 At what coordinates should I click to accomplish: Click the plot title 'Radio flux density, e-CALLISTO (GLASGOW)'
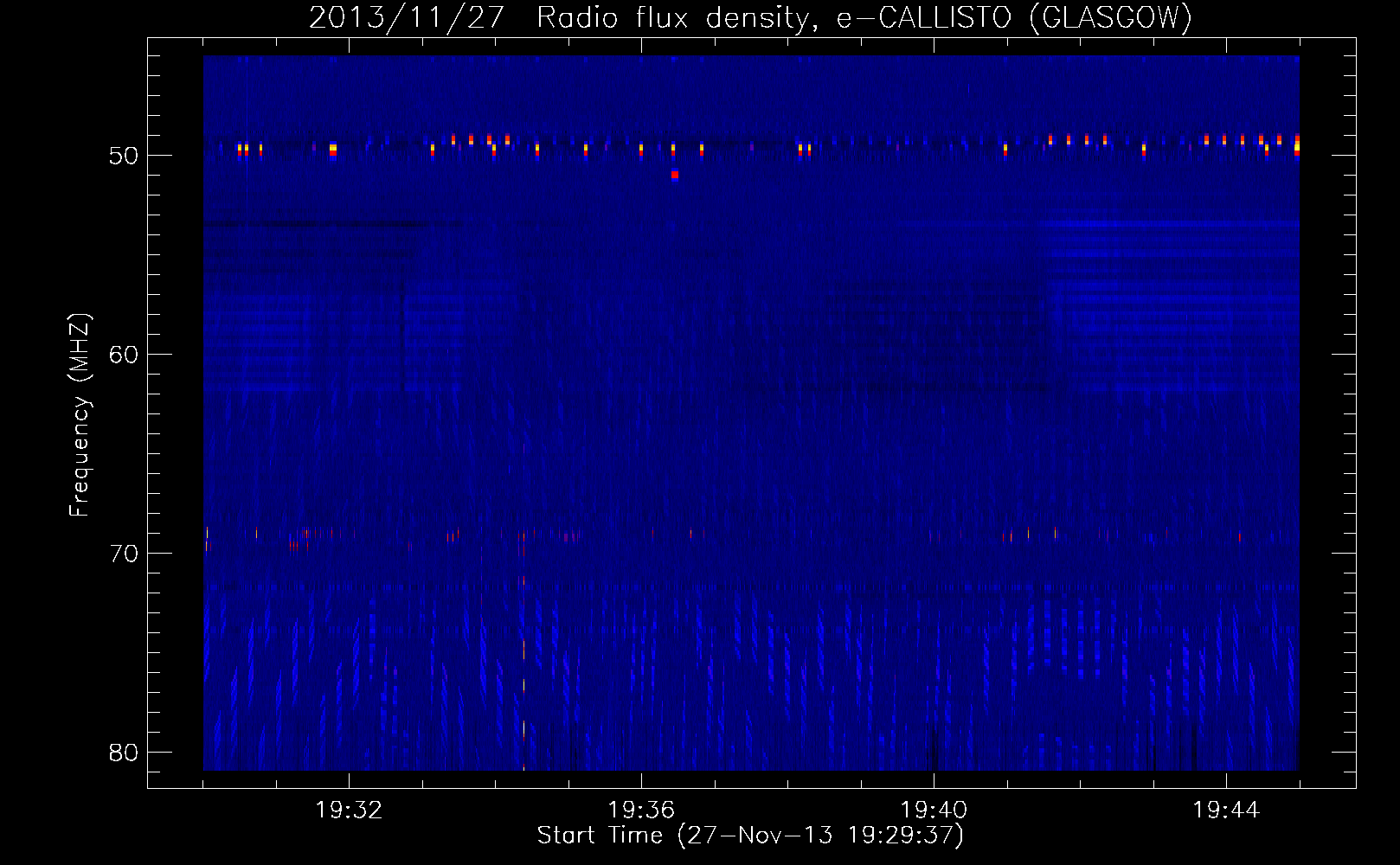[x=864, y=17]
